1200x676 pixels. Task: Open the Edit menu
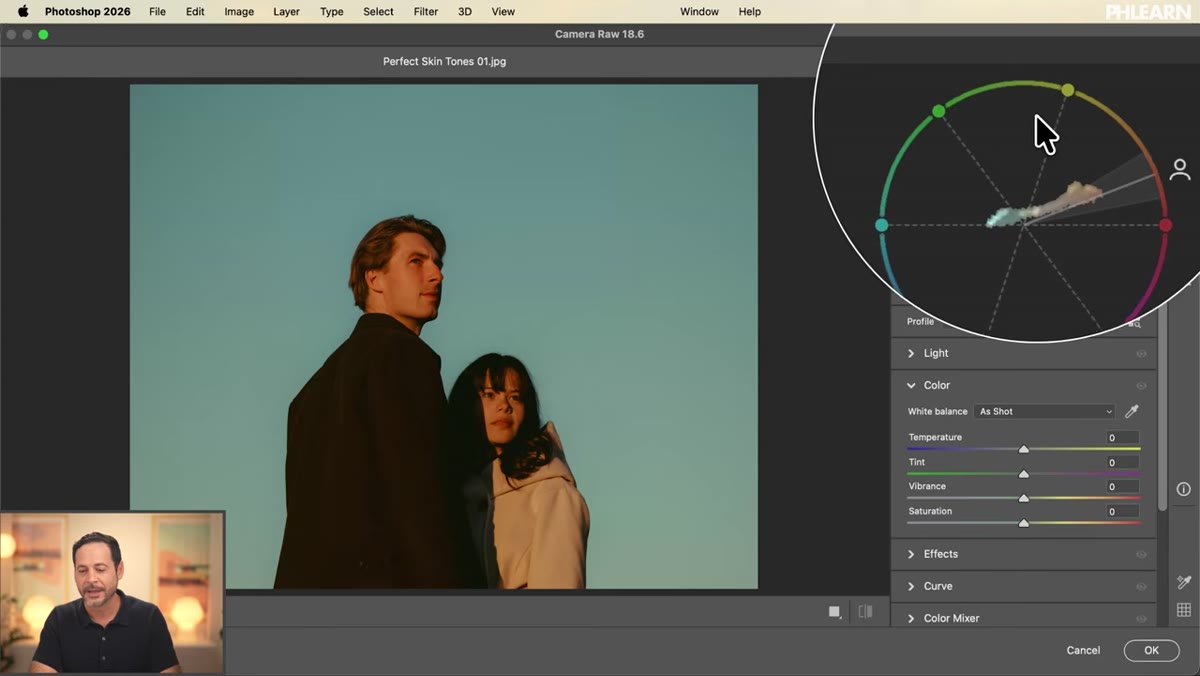(195, 11)
